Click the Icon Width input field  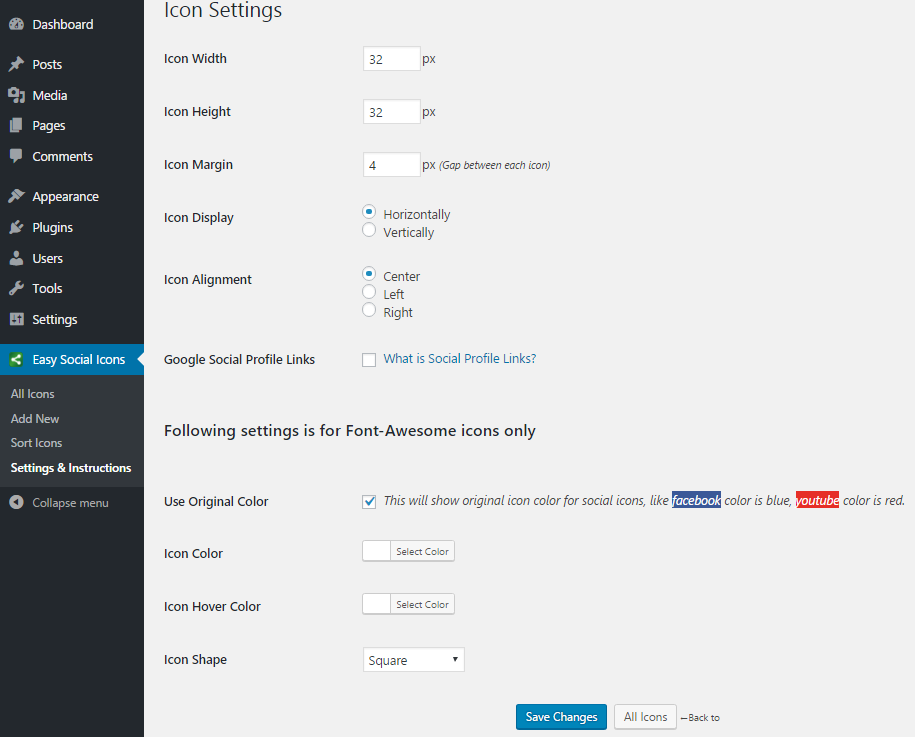392,59
